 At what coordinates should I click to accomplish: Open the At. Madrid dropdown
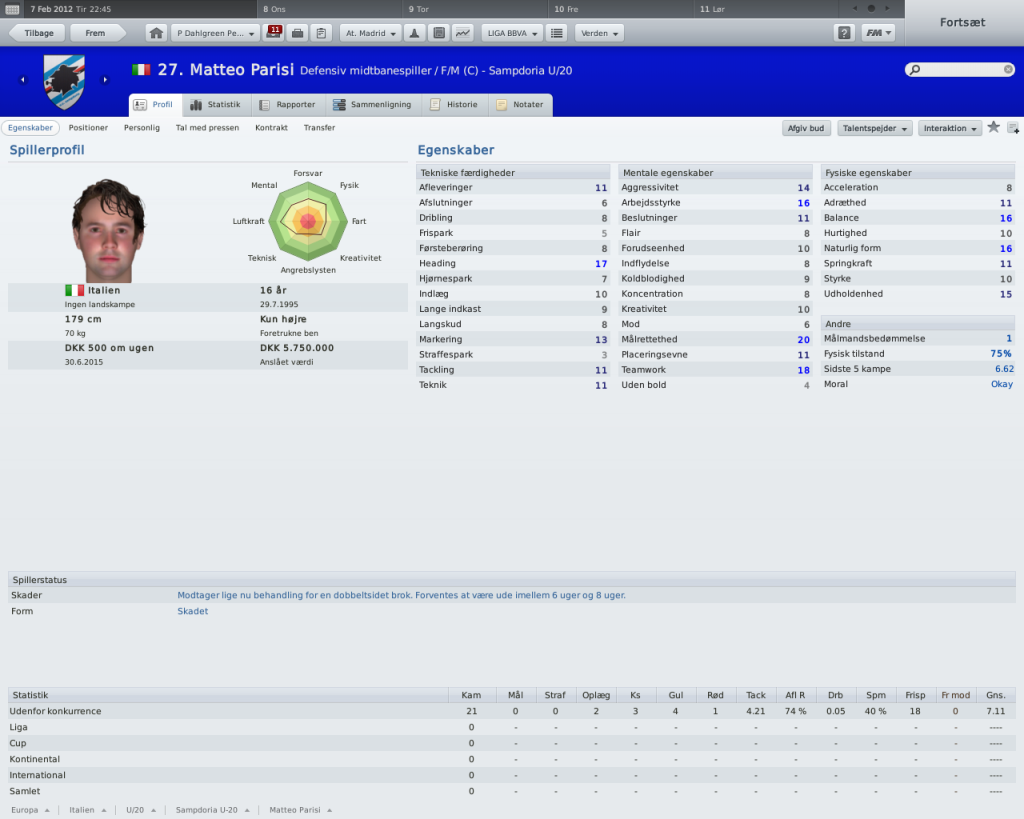click(370, 33)
